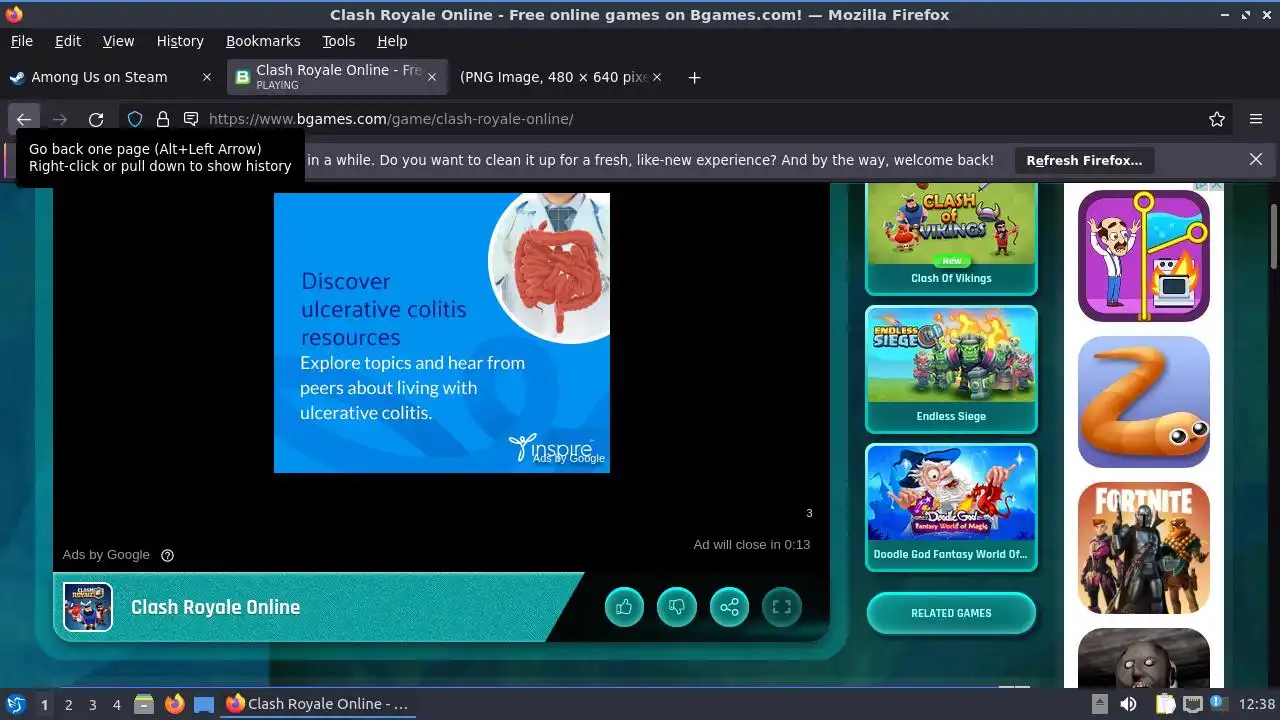Switch to workspace 4
The height and width of the screenshot is (720, 1280).
pos(116,704)
